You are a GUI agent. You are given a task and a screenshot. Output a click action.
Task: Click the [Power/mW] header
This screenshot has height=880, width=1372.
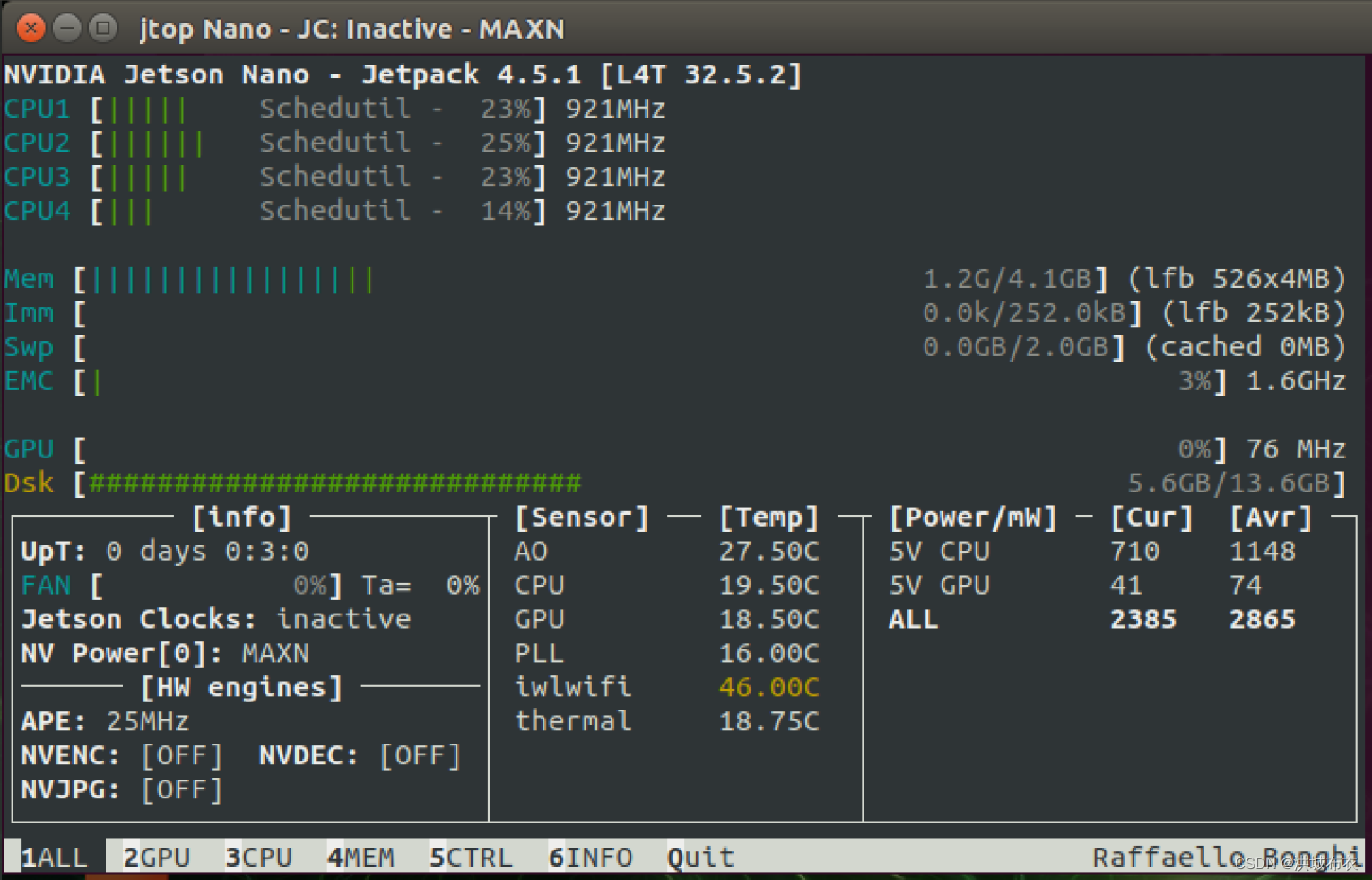point(974,517)
